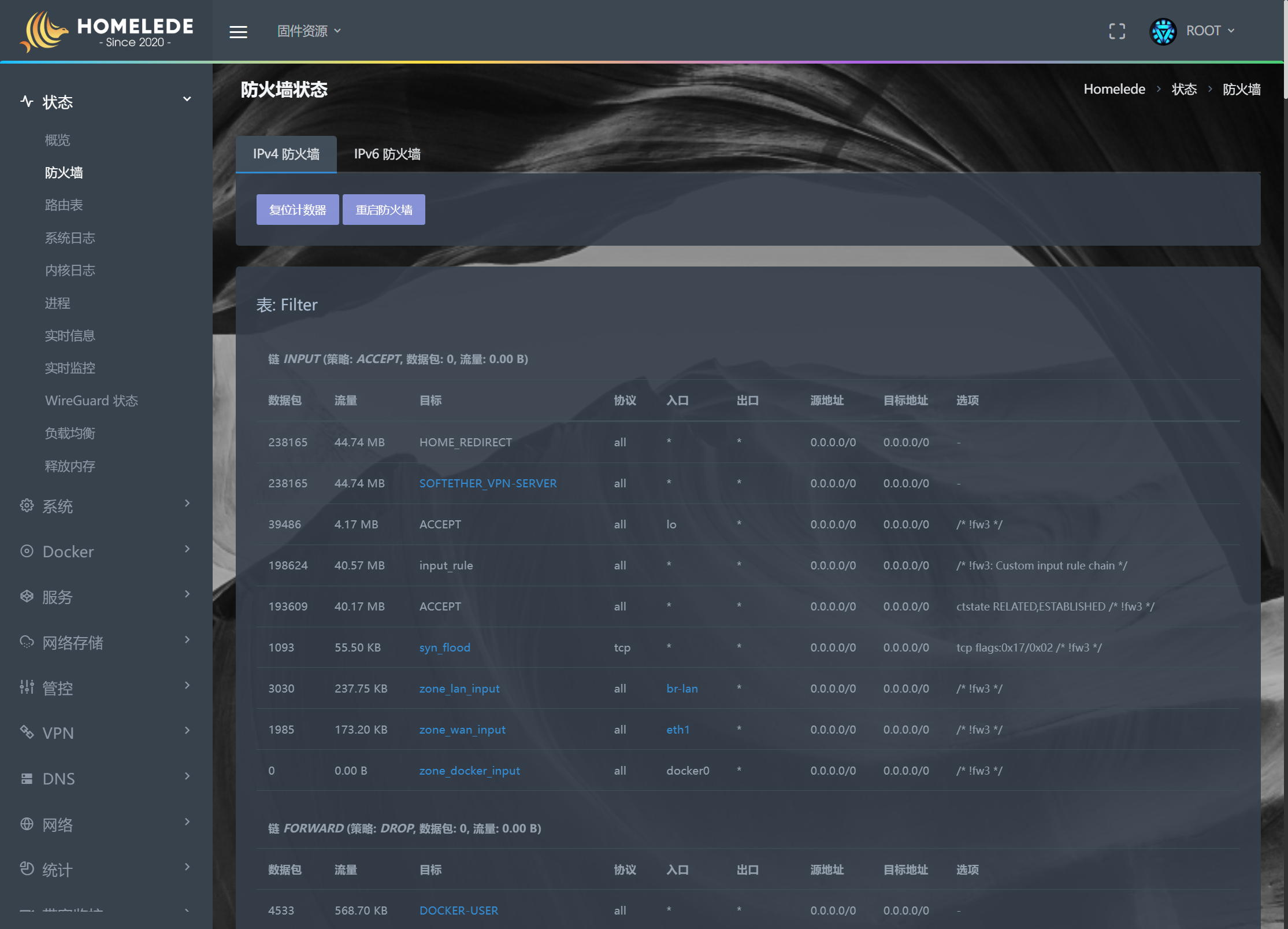Image resolution: width=1288 pixels, height=929 pixels.
Task: Click the 复位计数器 button
Action: click(298, 209)
